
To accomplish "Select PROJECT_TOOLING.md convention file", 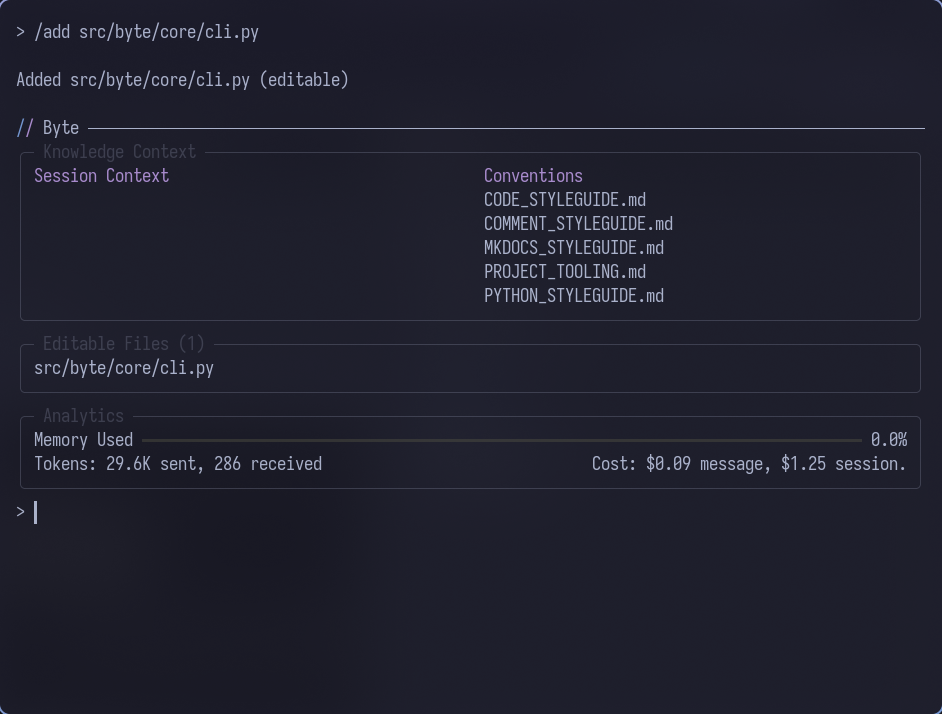I will point(564,272).
